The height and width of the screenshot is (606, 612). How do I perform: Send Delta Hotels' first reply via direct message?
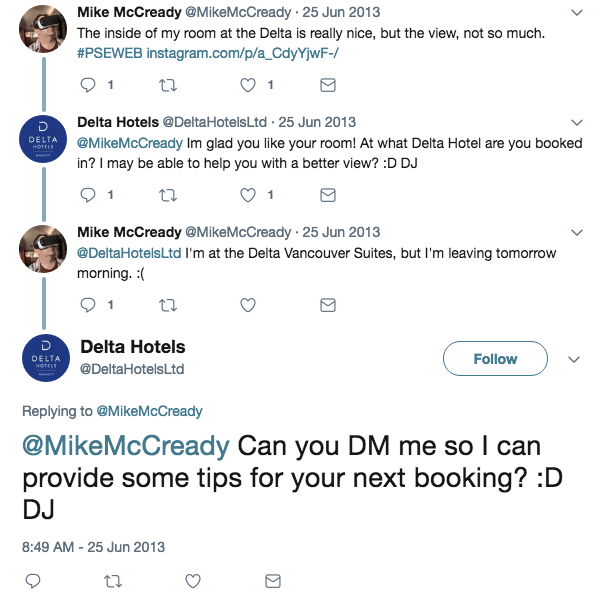click(327, 195)
